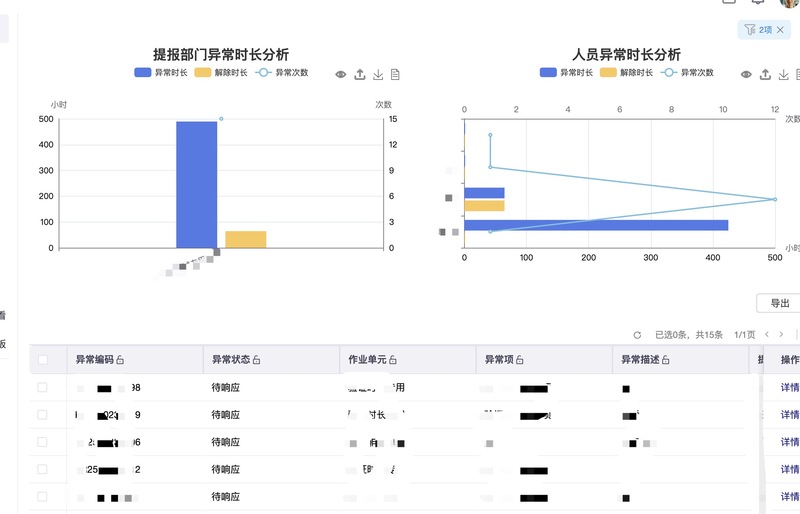Viewport: 800px width, 514px height.
Task: Click lock icon on 异常项 column
Action: (x=519, y=360)
